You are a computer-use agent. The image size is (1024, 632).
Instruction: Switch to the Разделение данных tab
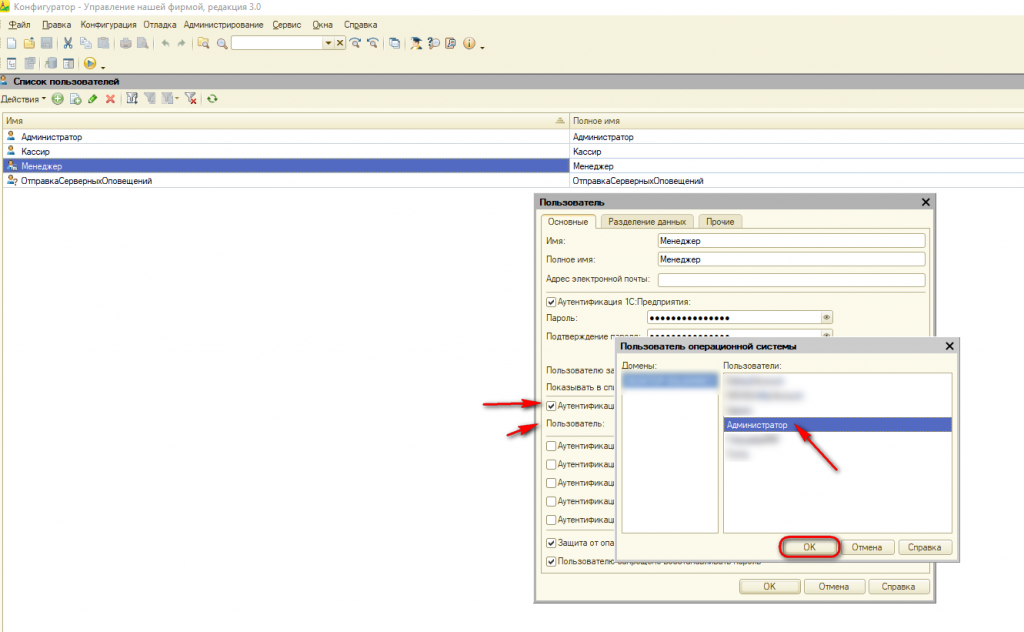(x=647, y=222)
